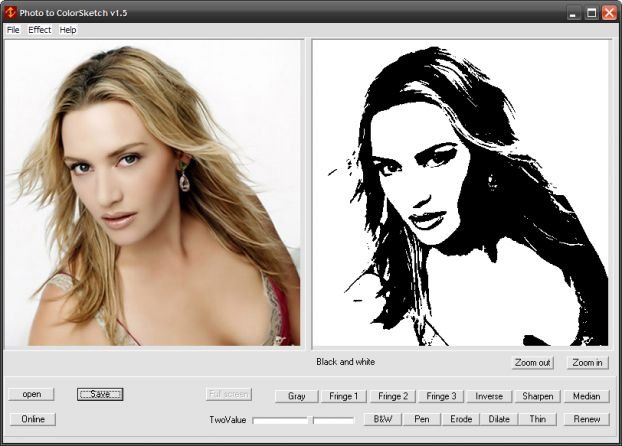Image resolution: width=622 pixels, height=446 pixels.
Task: Apply the Inverse effect
Action: 489,396
